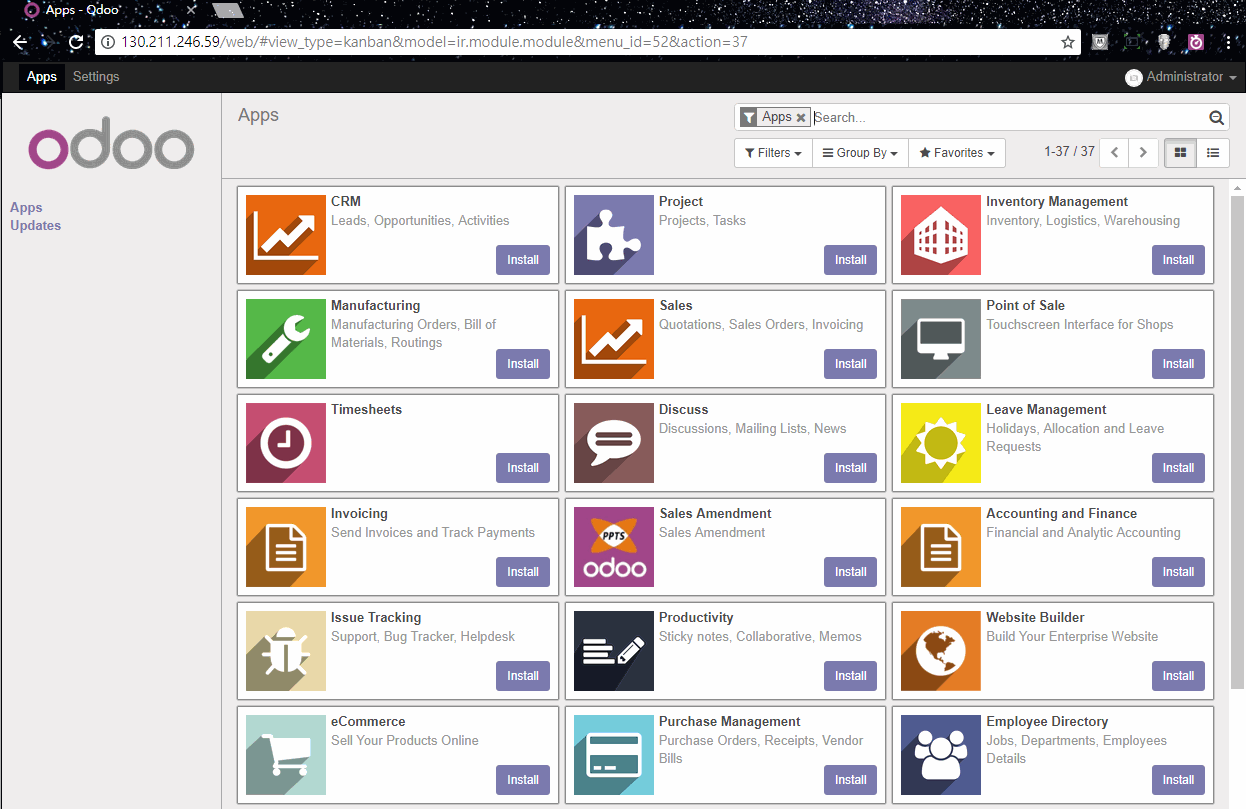Screen dimensions: 1246x809
Task: Click the Sales Amendment PPTS odoo icon
Action: 614,547
